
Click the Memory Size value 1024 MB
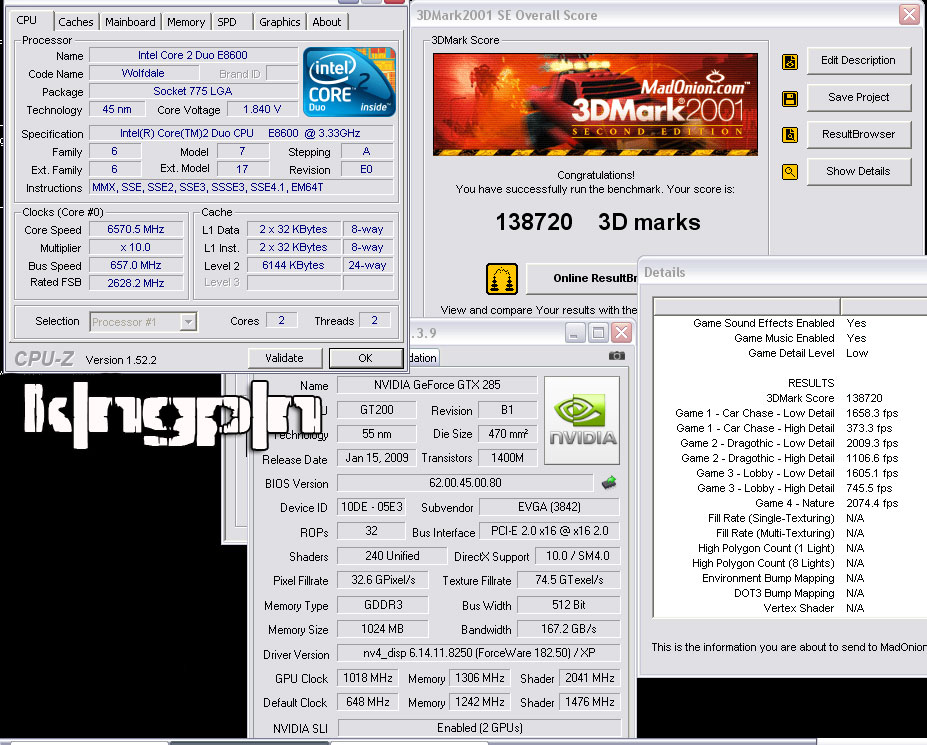[383, 629]
